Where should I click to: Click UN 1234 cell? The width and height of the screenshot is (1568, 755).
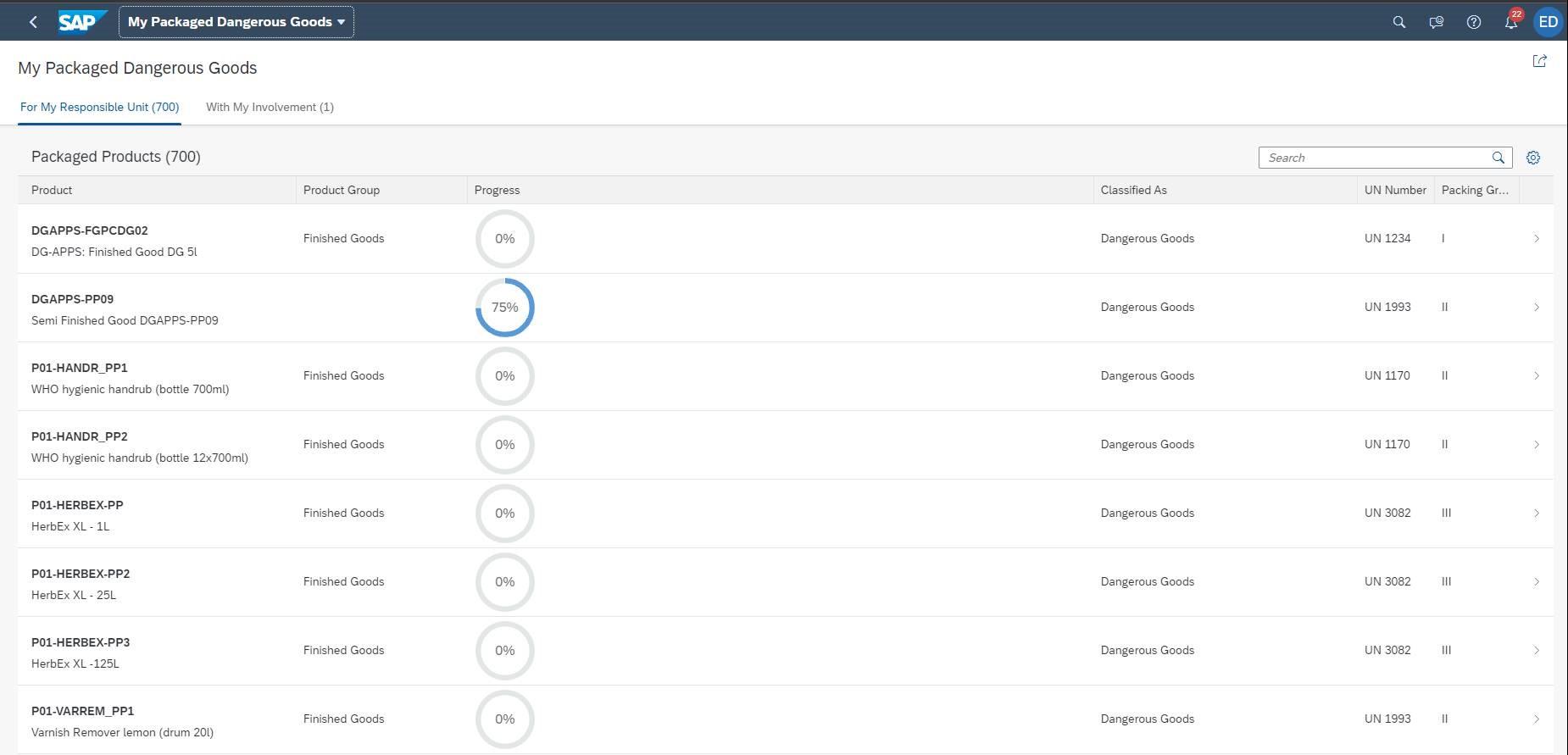coord(1387,239)
